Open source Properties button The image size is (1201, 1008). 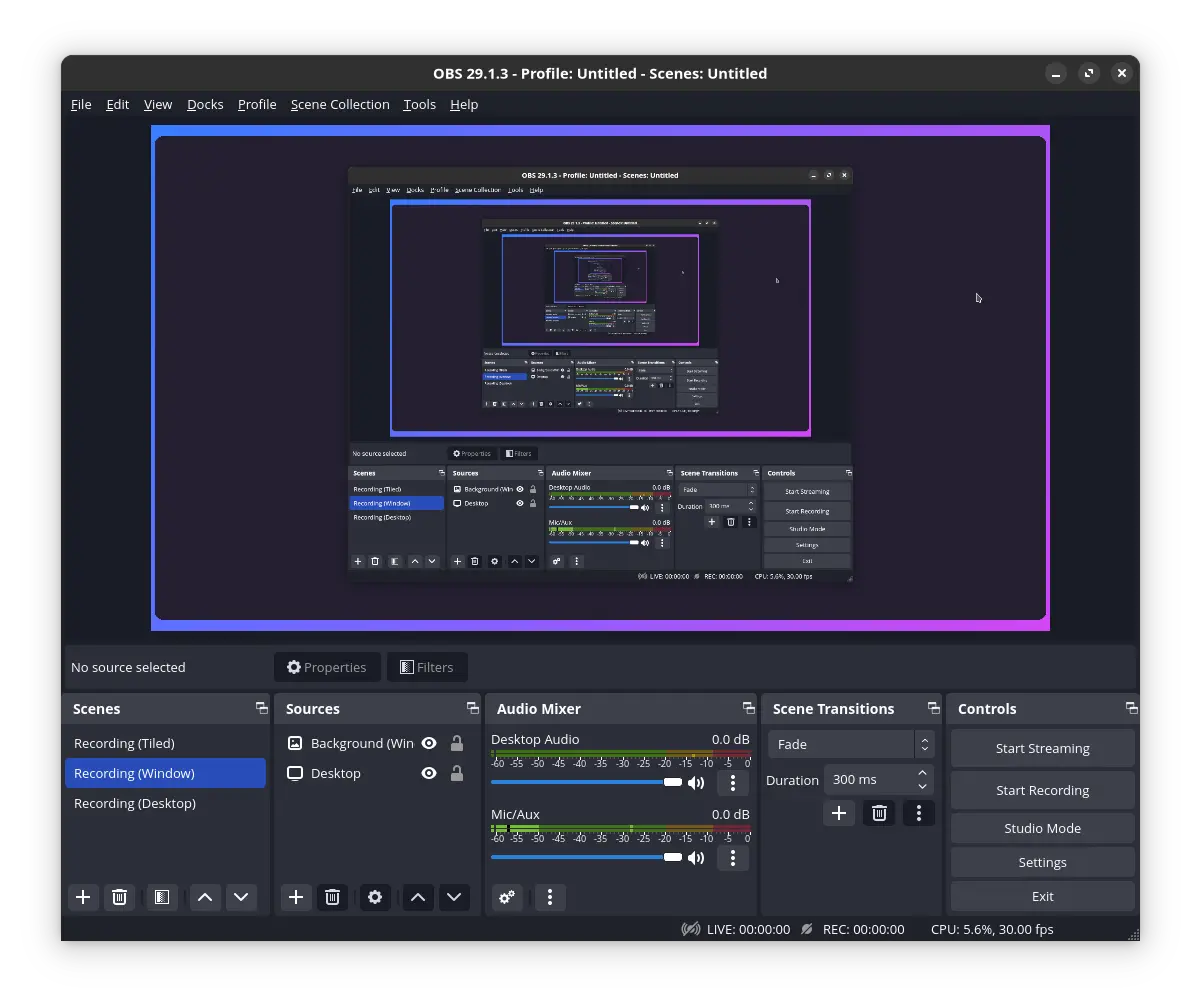click(327, 667)
